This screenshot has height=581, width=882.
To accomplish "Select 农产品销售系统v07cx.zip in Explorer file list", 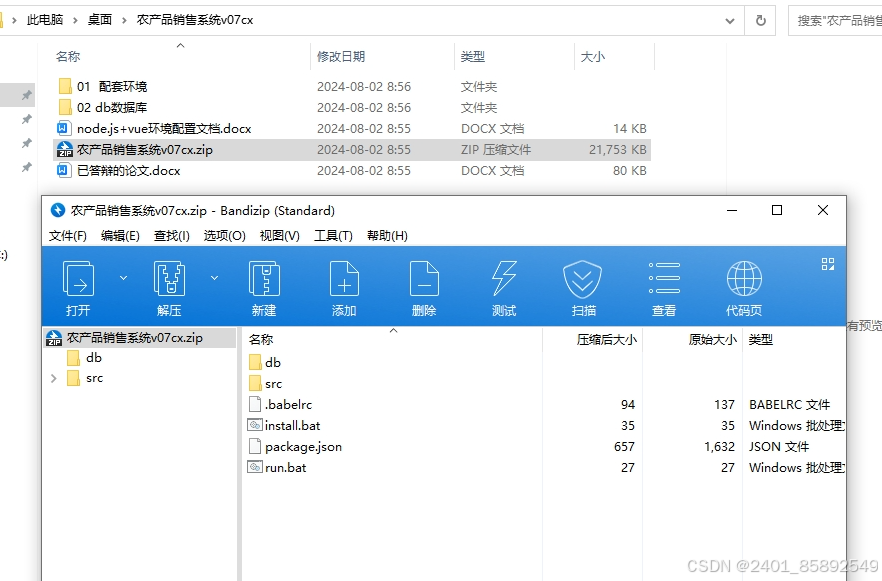I will click(x=352, y=150).
